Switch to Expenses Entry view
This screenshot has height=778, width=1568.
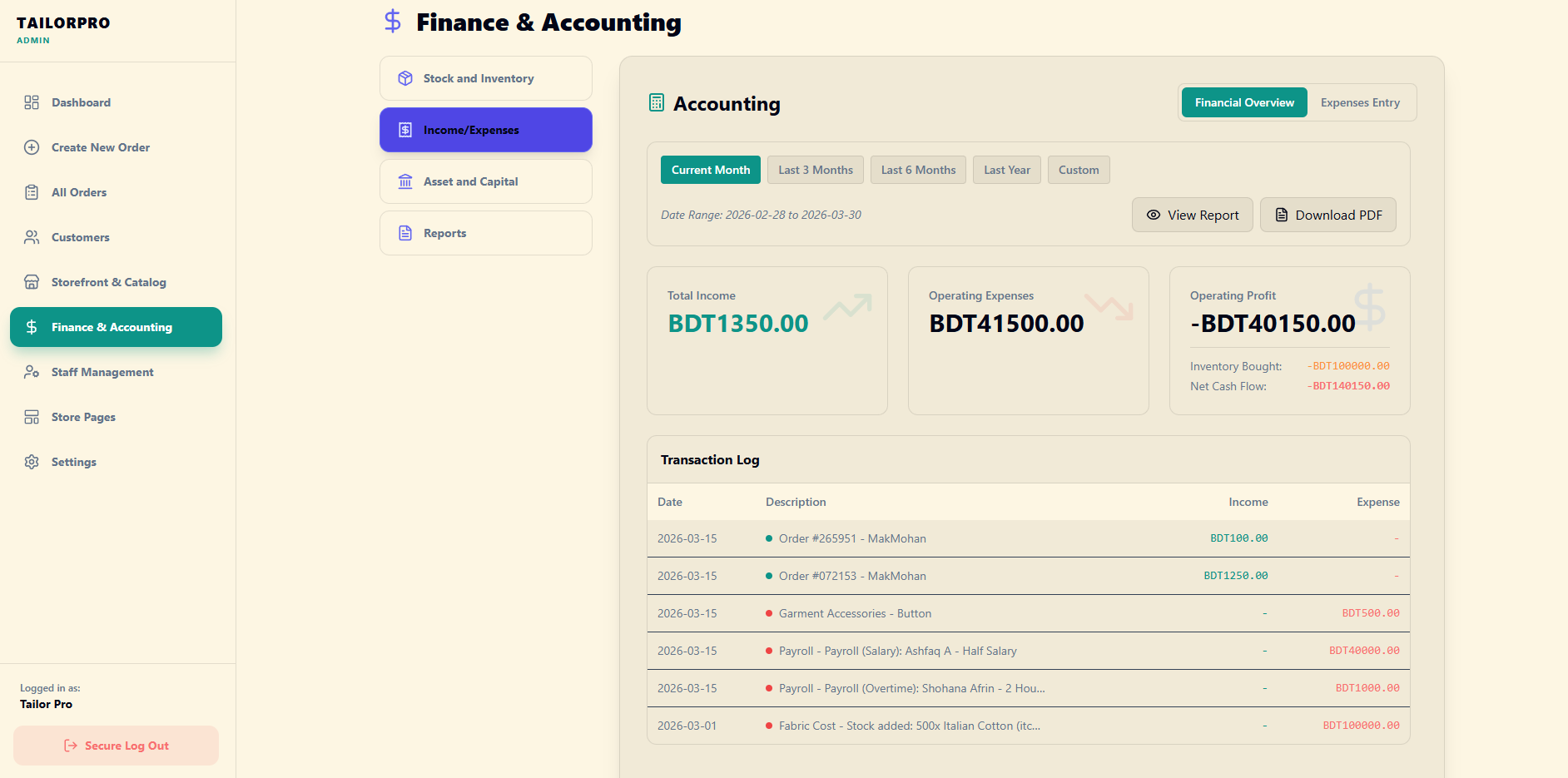coord(1360,102)
